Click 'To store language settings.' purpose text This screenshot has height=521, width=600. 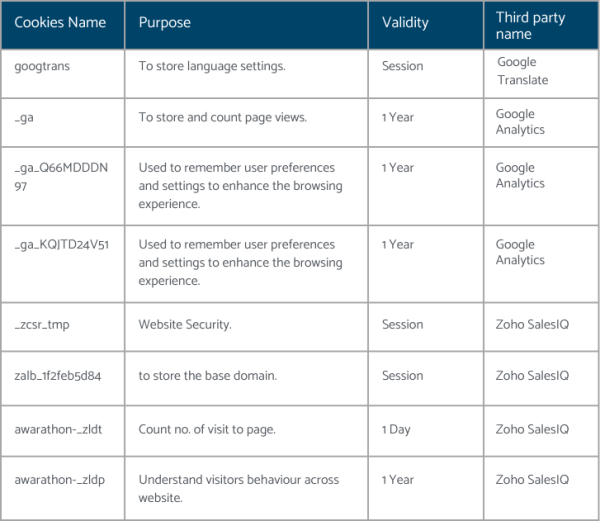coord(212,66)
